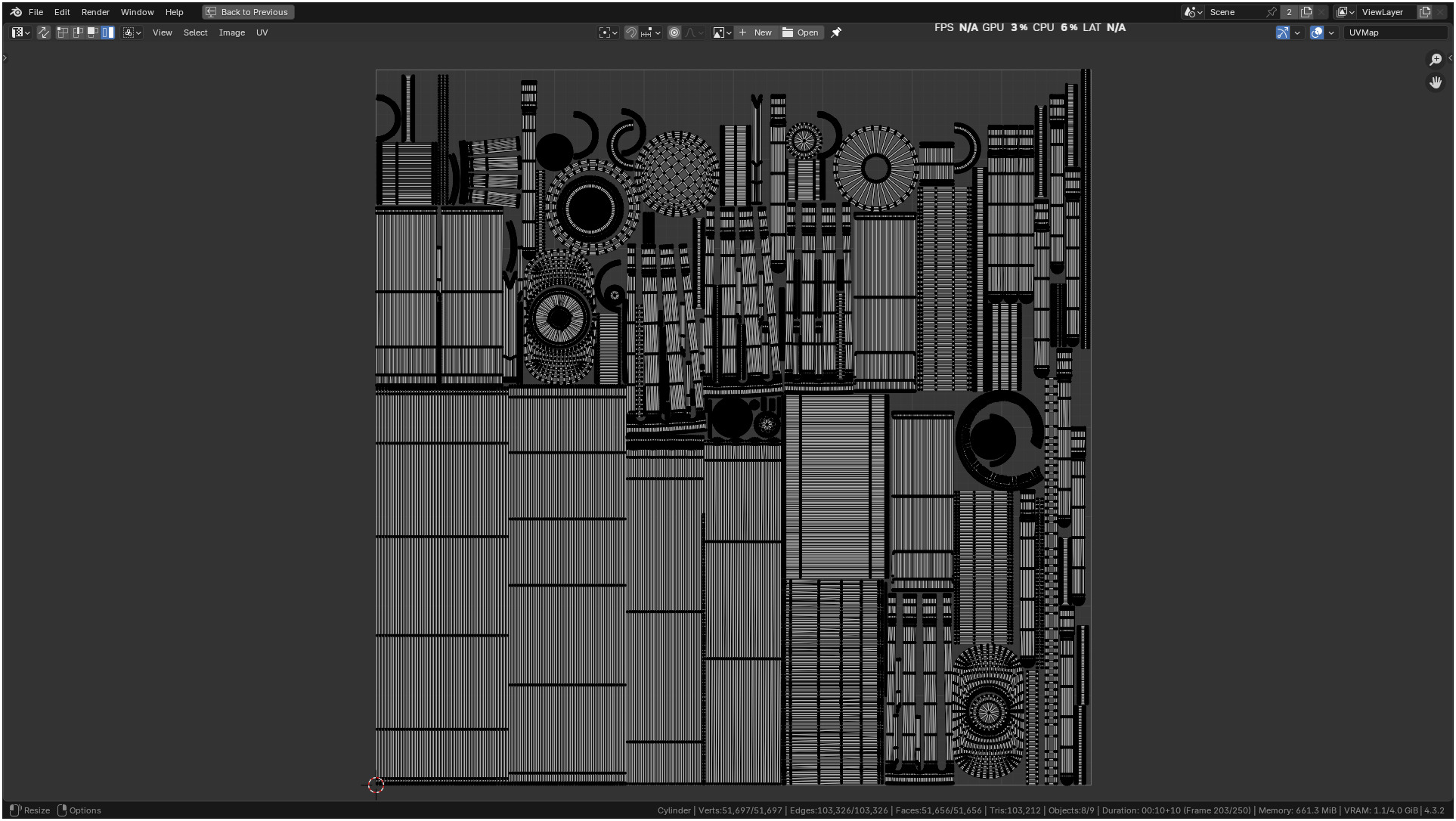This screenshot has width=1456, height=821.
Task: Select island selection mode icon
Action: pos(108,33)
